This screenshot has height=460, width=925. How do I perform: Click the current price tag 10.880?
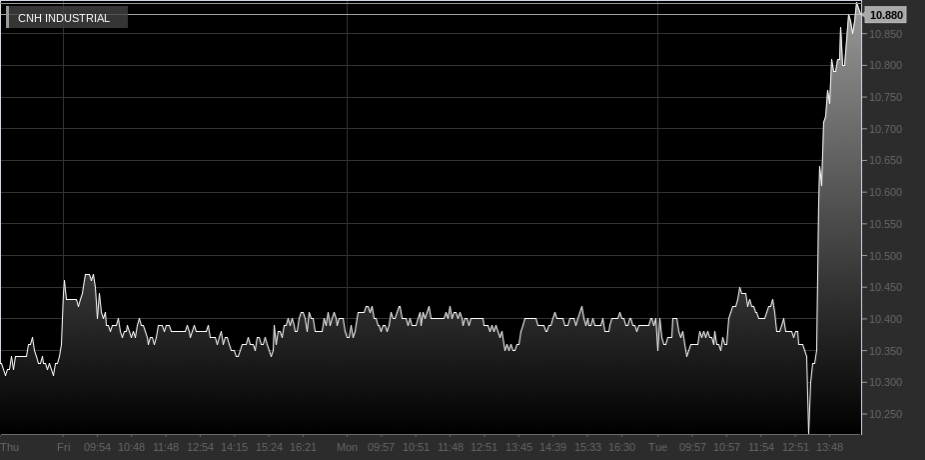click(886, 15)
